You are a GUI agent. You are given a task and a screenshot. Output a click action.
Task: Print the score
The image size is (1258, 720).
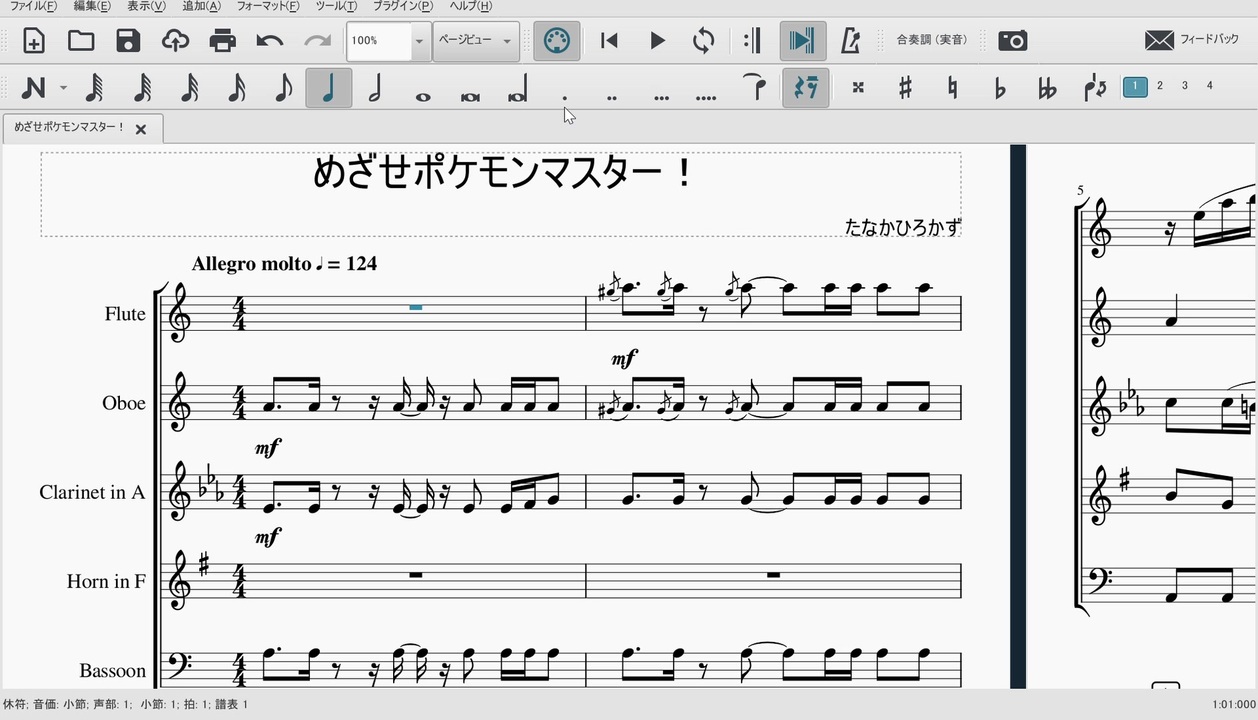(223, 41)
